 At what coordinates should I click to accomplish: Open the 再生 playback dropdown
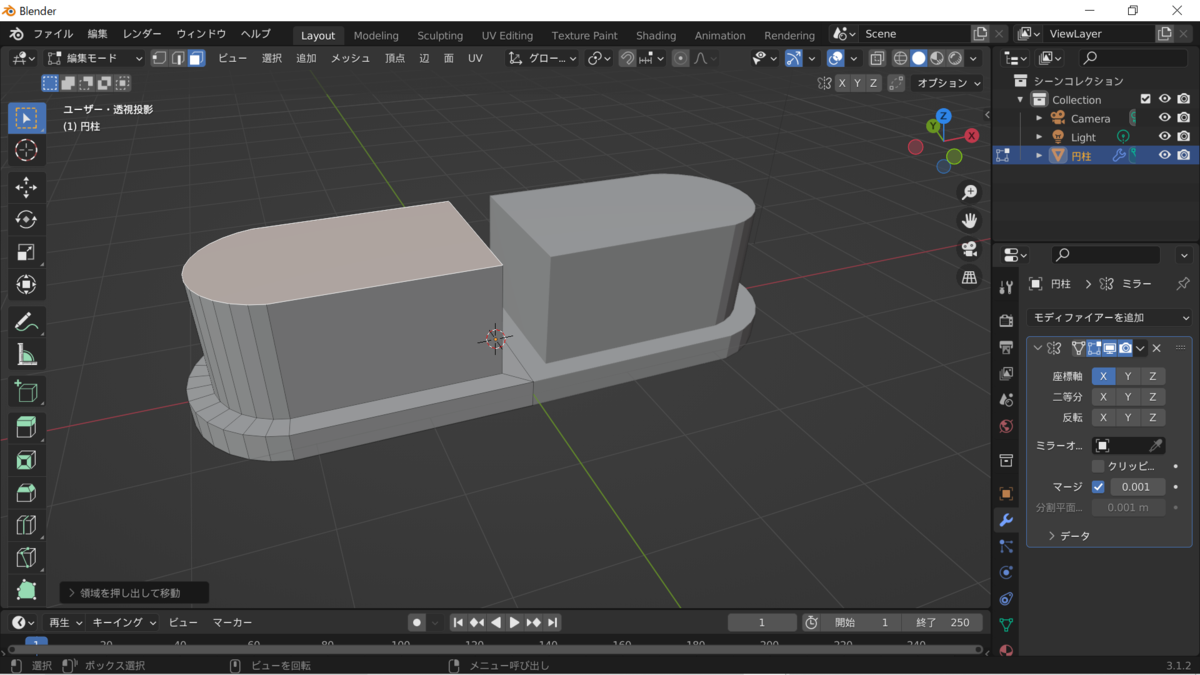pyautogui.click(x=65, y=622)
